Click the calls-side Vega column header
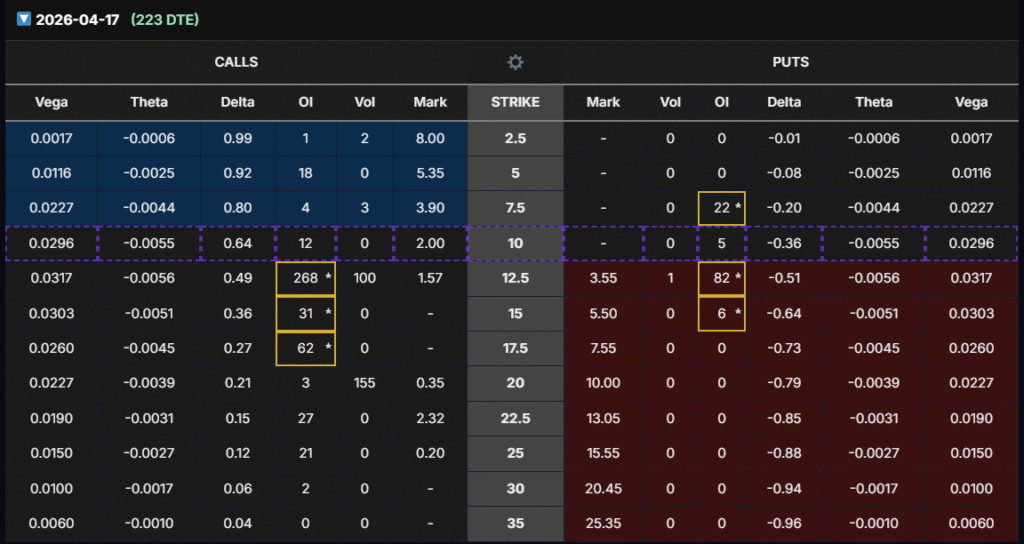The height and width of the screenshot is (544, 1024). [51, 102]
